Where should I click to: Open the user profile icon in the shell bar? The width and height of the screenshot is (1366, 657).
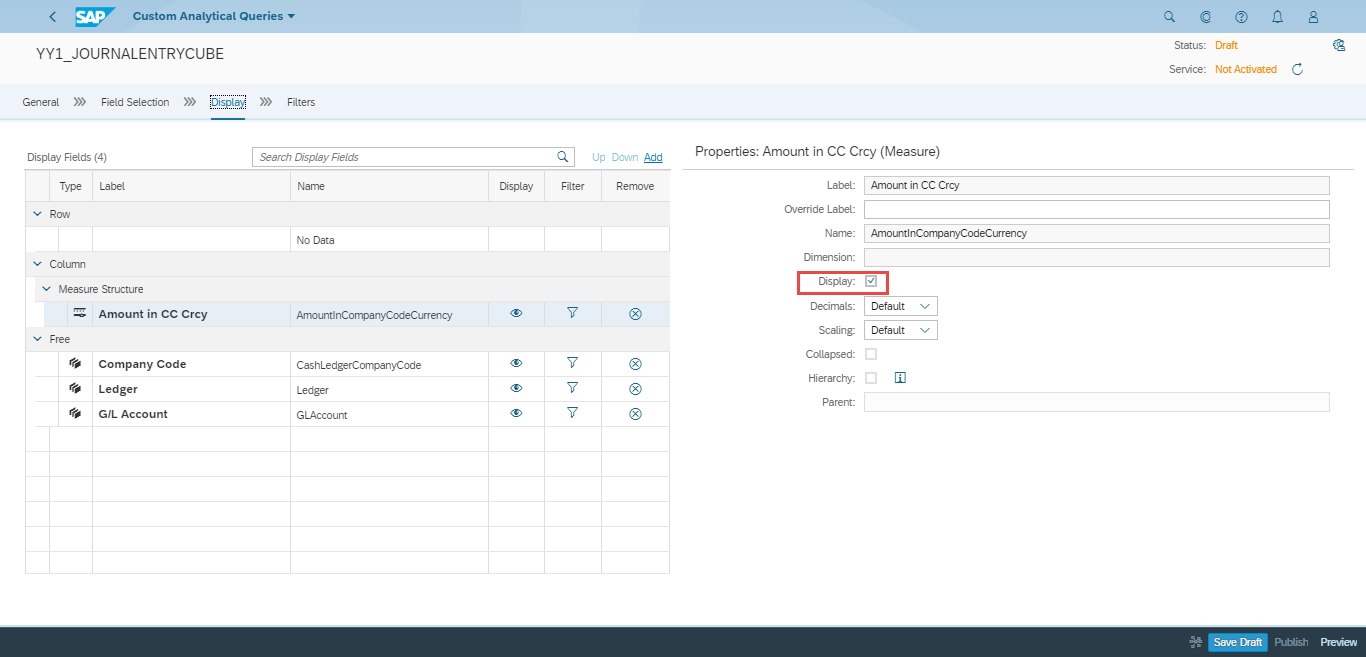[x=1313, y=16]
